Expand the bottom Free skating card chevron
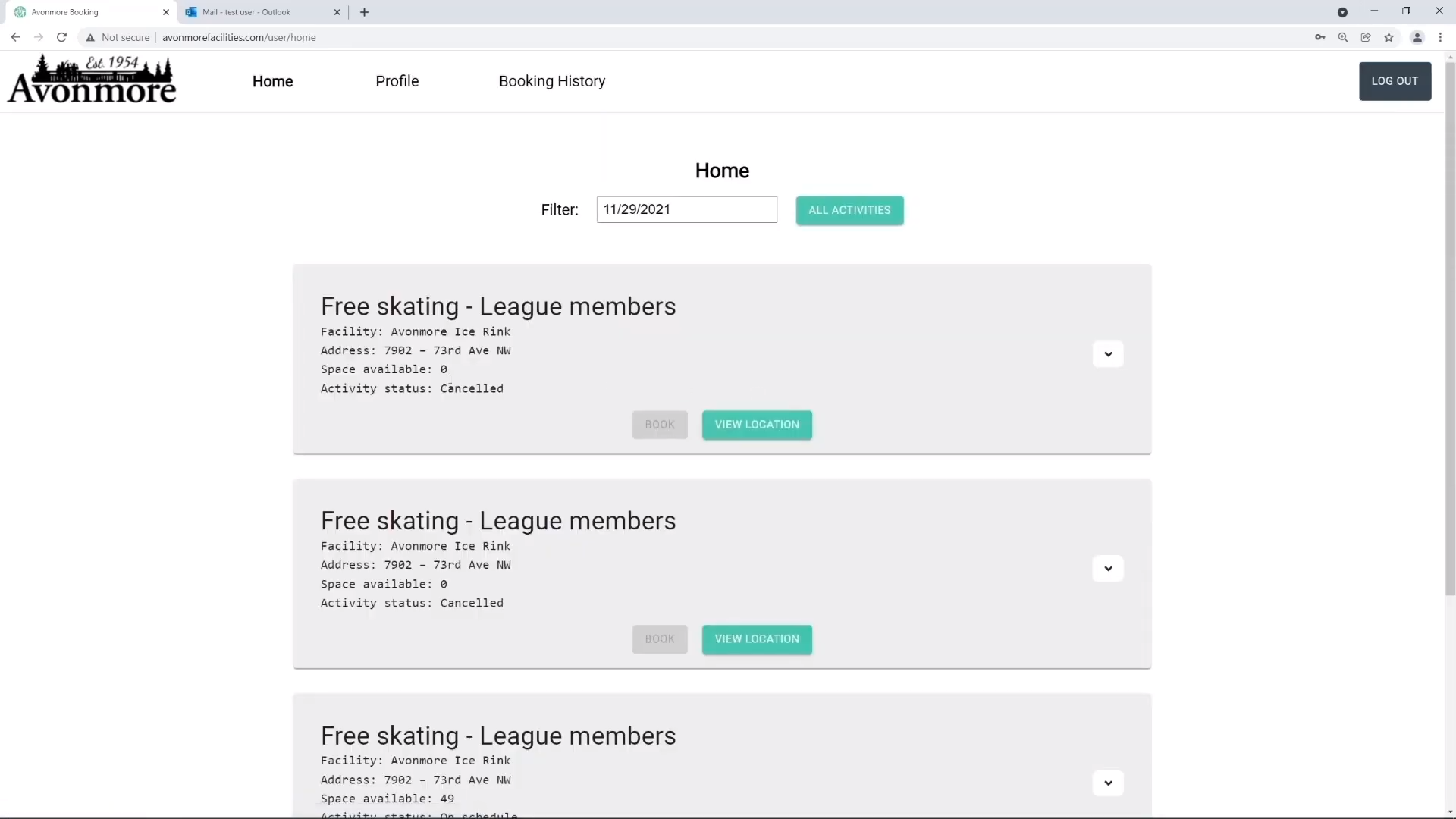This screenshot has width=1456, height=819. [x=1107, y=783]
